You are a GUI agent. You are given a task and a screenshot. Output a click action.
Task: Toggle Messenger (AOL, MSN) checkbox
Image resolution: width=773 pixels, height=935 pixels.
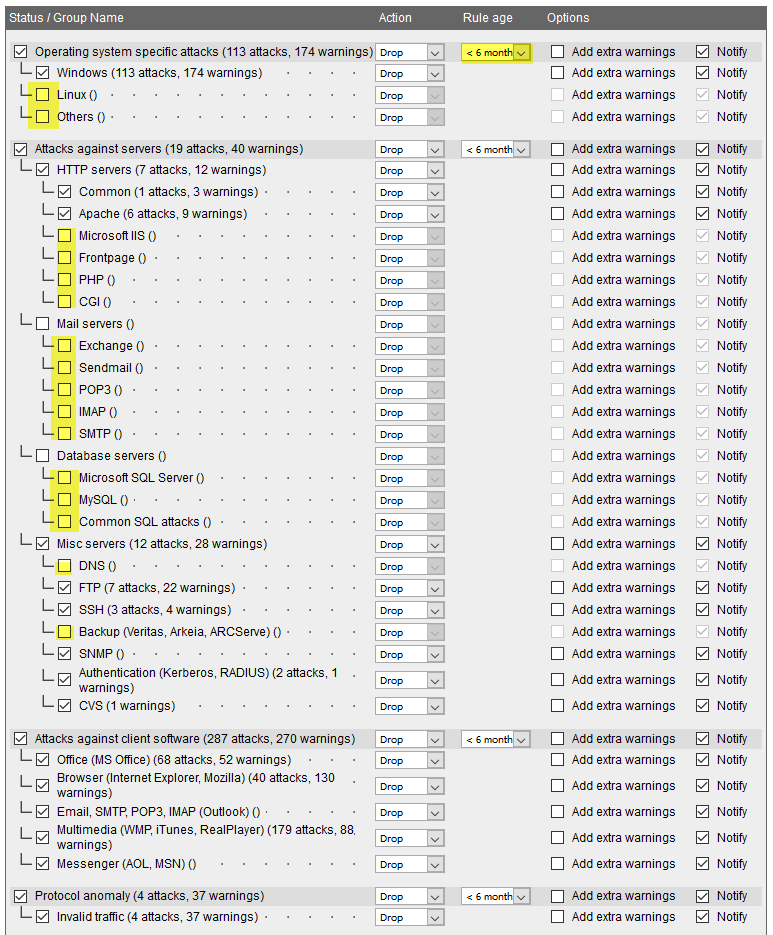pyautogui.click(x=42, y=863)
